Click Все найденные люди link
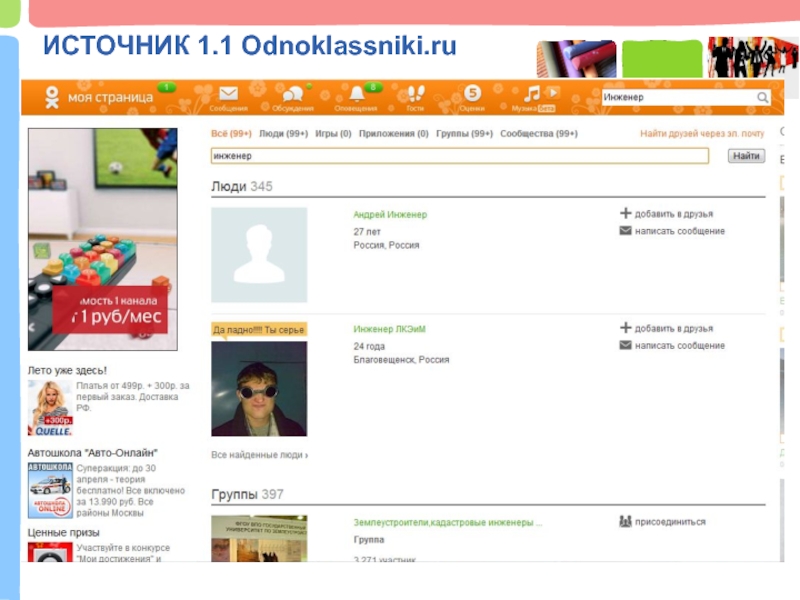This screenshot has width=800, height=600. [x=260, y=455]
